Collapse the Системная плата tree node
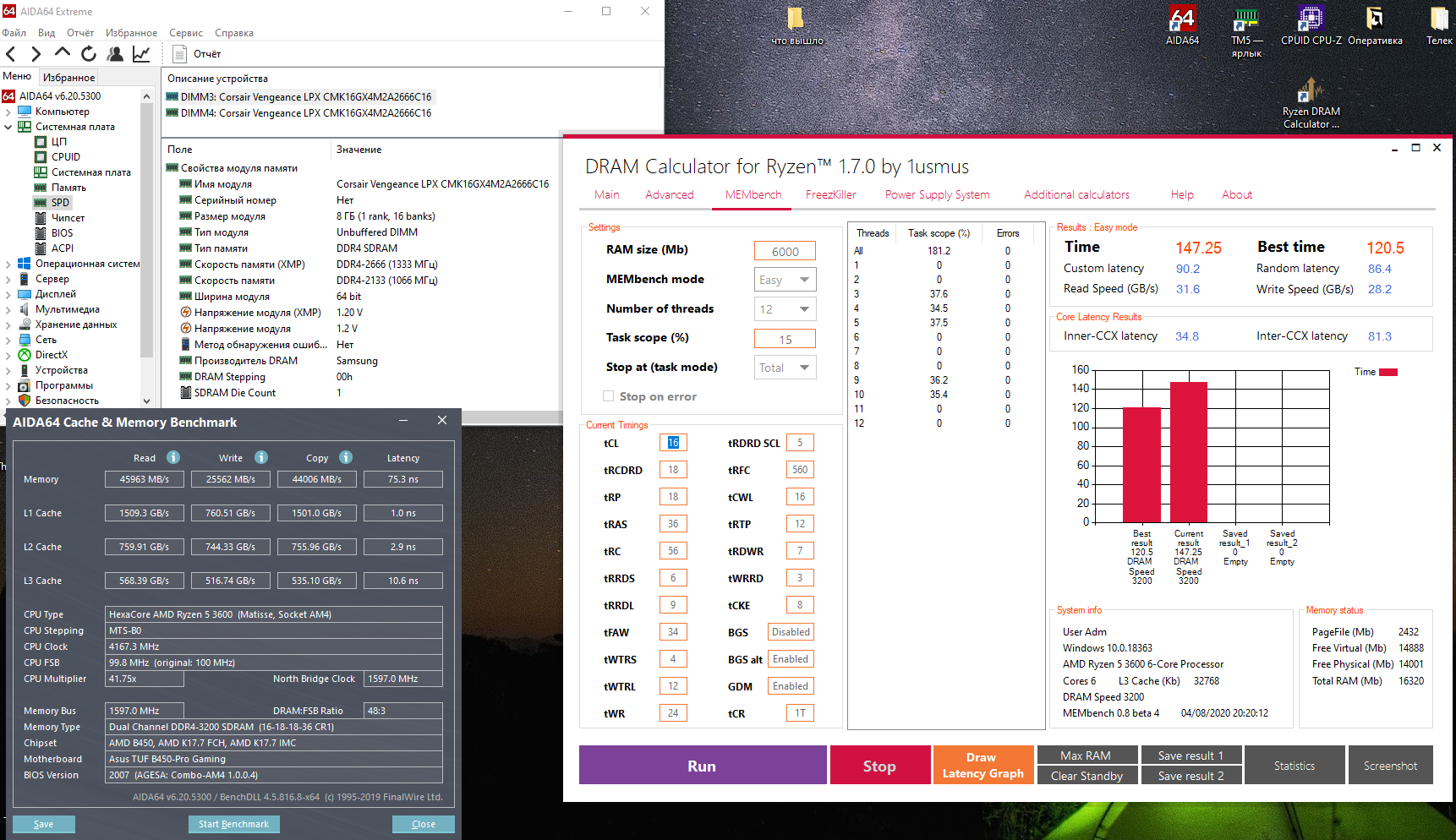The width and height of the screenshot is (1456, 840). [8, 127]
